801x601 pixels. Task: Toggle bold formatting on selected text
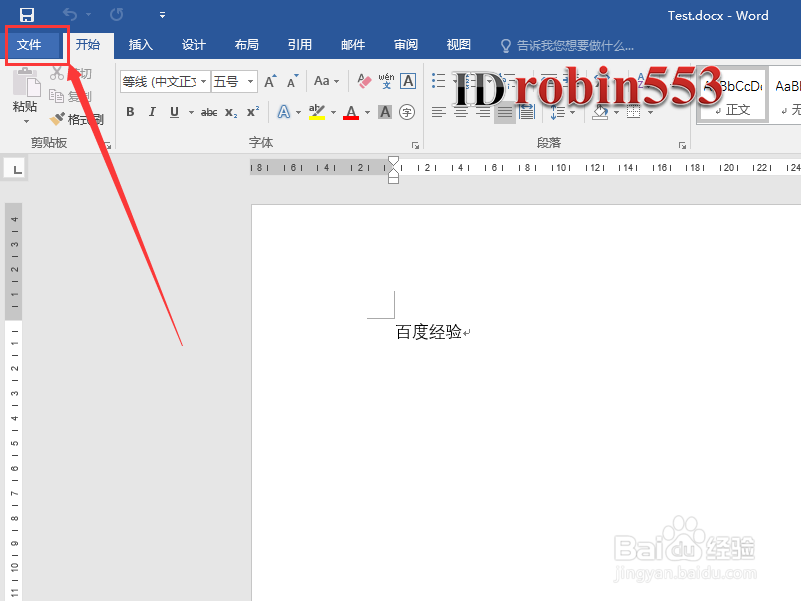129,112
